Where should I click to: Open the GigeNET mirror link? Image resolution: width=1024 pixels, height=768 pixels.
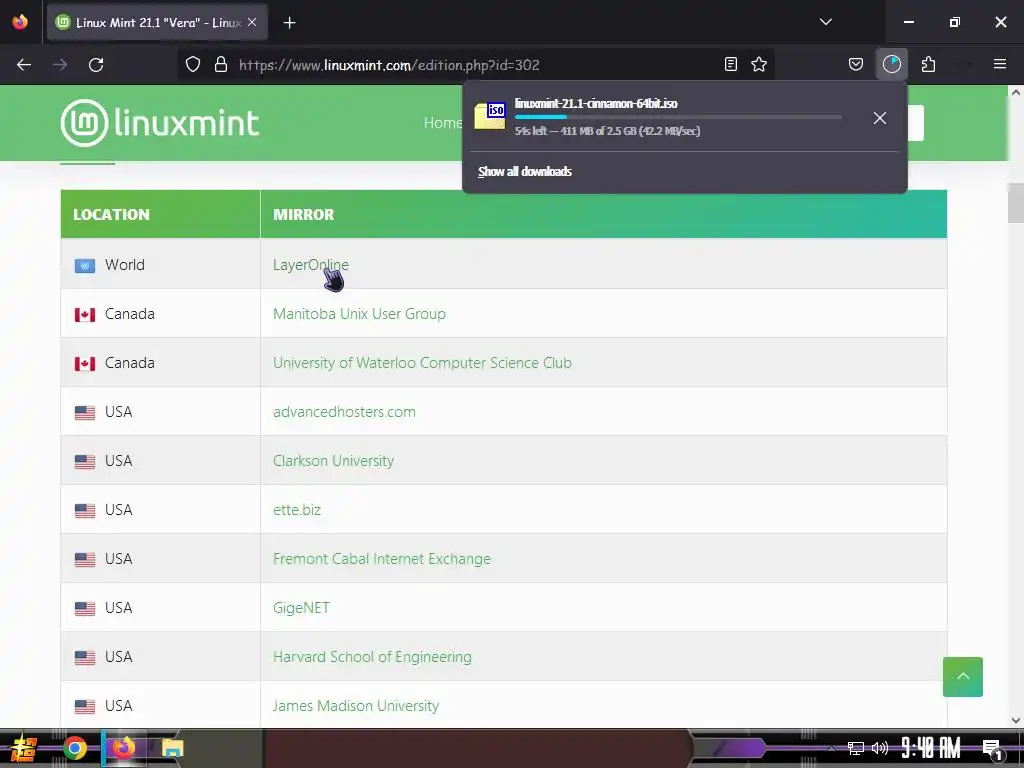tap(301, 607)
